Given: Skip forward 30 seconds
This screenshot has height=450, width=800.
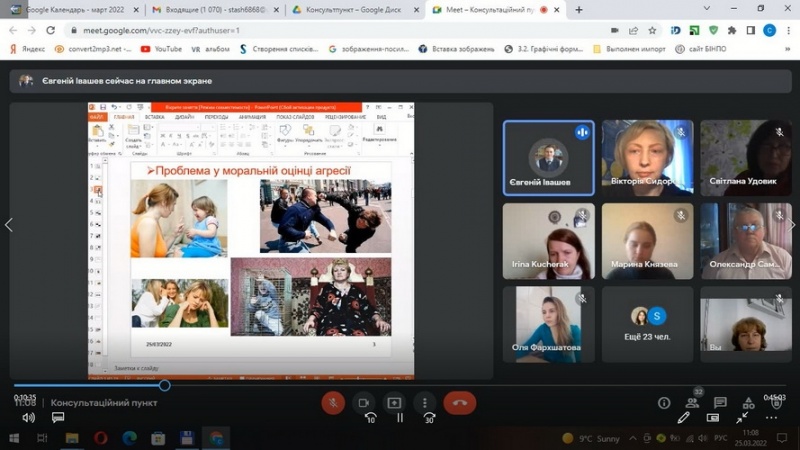Looking at the screenshot, I should point(429,418).
